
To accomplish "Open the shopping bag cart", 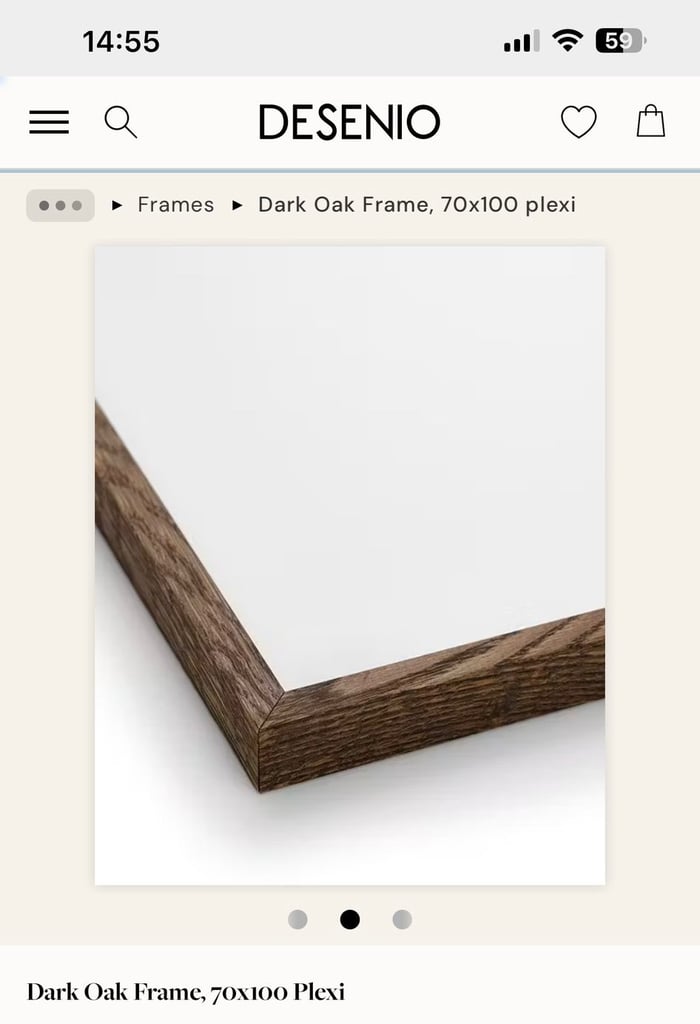I will (x=651, y=121).
